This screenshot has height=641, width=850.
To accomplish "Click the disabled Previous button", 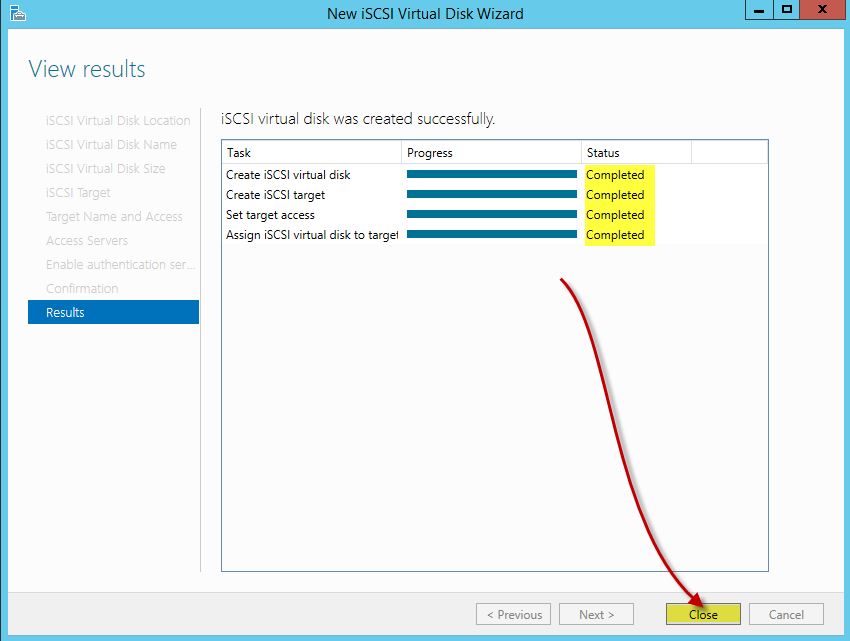I will (x=513, y=614).
